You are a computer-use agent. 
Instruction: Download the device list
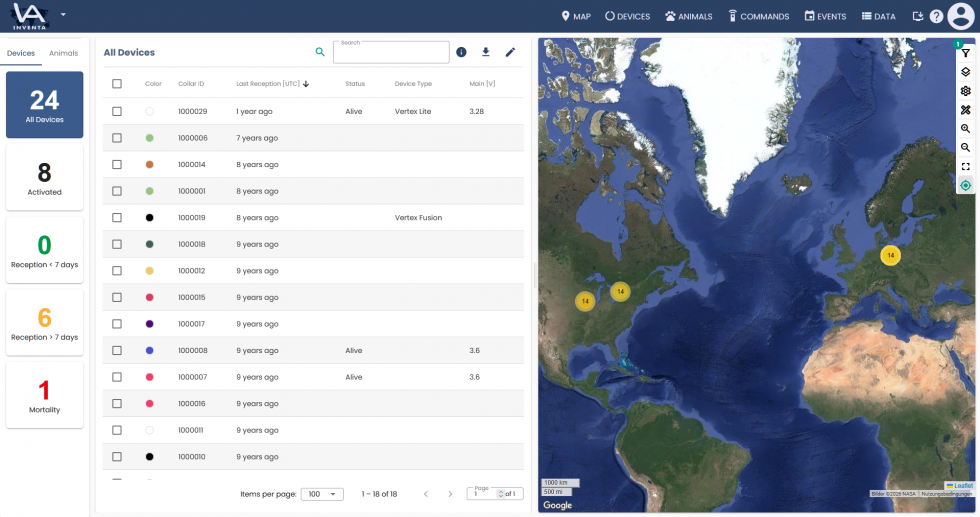coord(486,52)
